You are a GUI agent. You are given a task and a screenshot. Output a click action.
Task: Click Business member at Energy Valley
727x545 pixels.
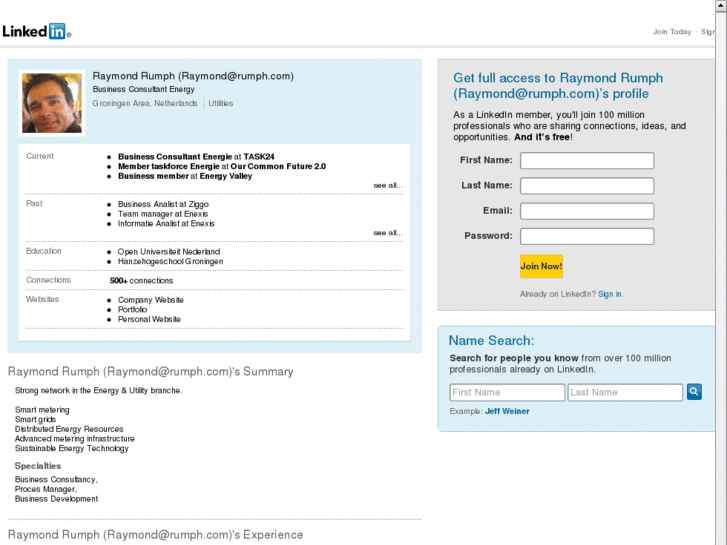(185, 176)
